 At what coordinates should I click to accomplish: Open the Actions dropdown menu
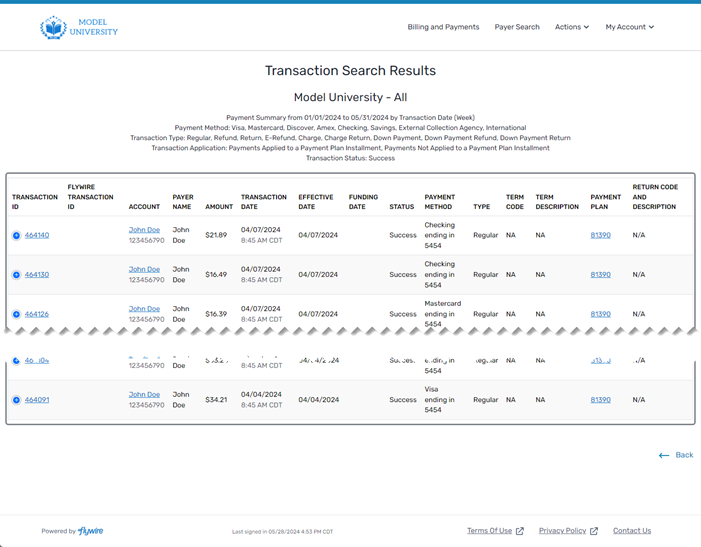tap(572, 27)
